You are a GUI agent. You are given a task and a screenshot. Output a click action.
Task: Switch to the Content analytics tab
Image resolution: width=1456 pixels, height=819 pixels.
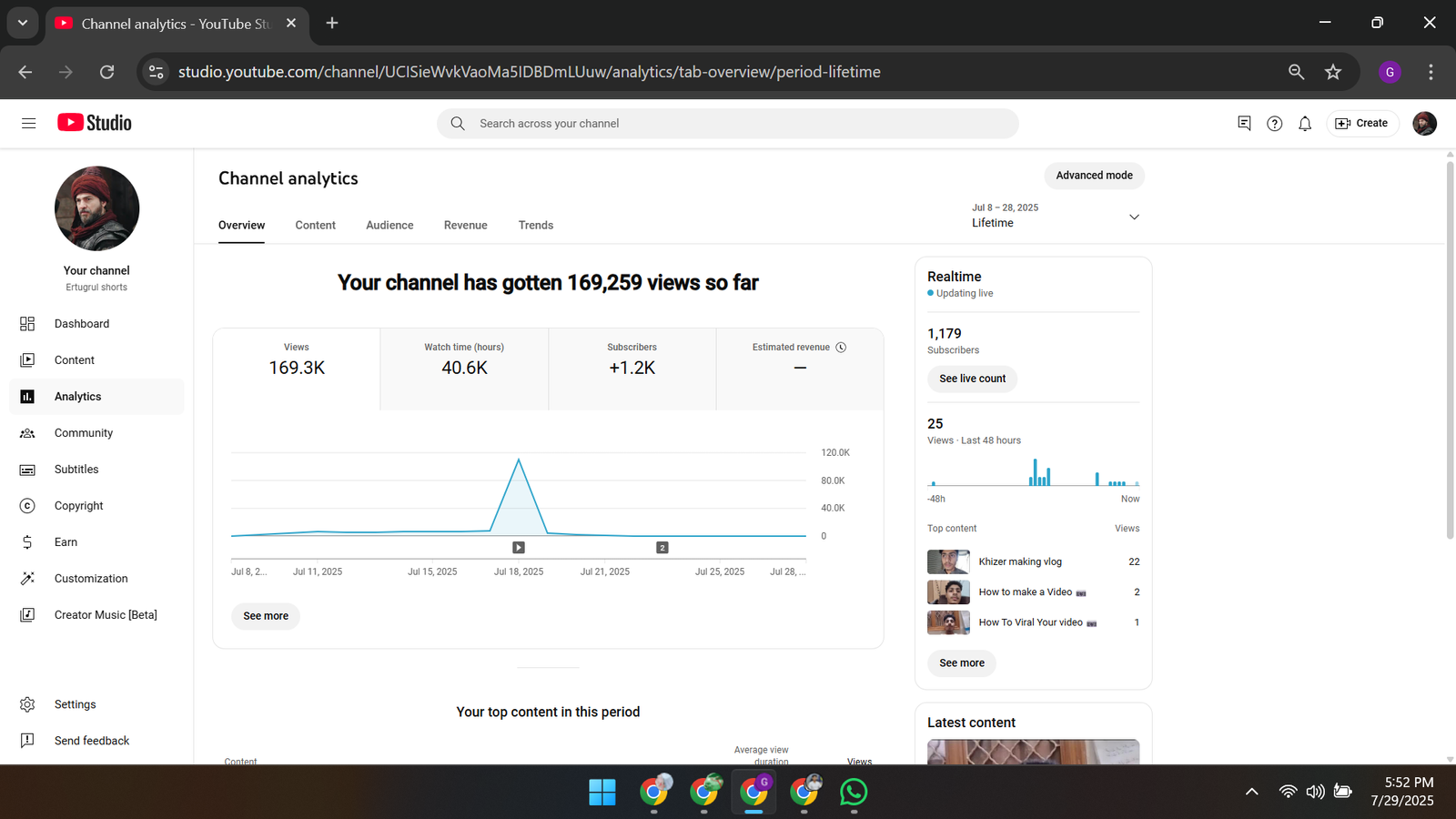click(x=315, y=225)
